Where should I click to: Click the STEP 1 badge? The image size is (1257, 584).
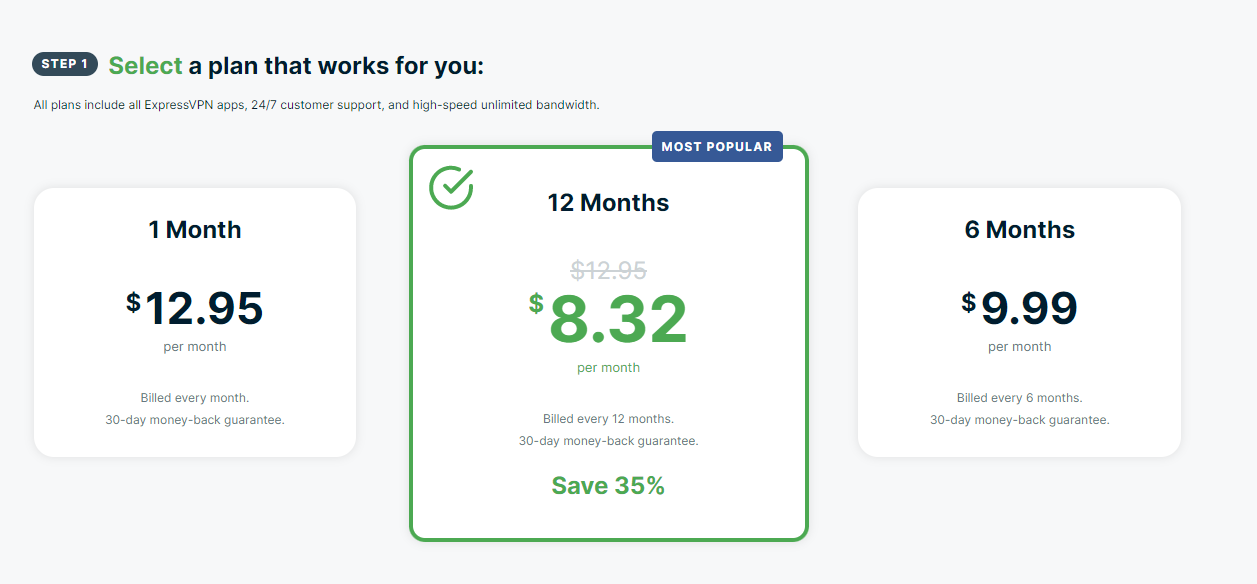tap(65, 64)
